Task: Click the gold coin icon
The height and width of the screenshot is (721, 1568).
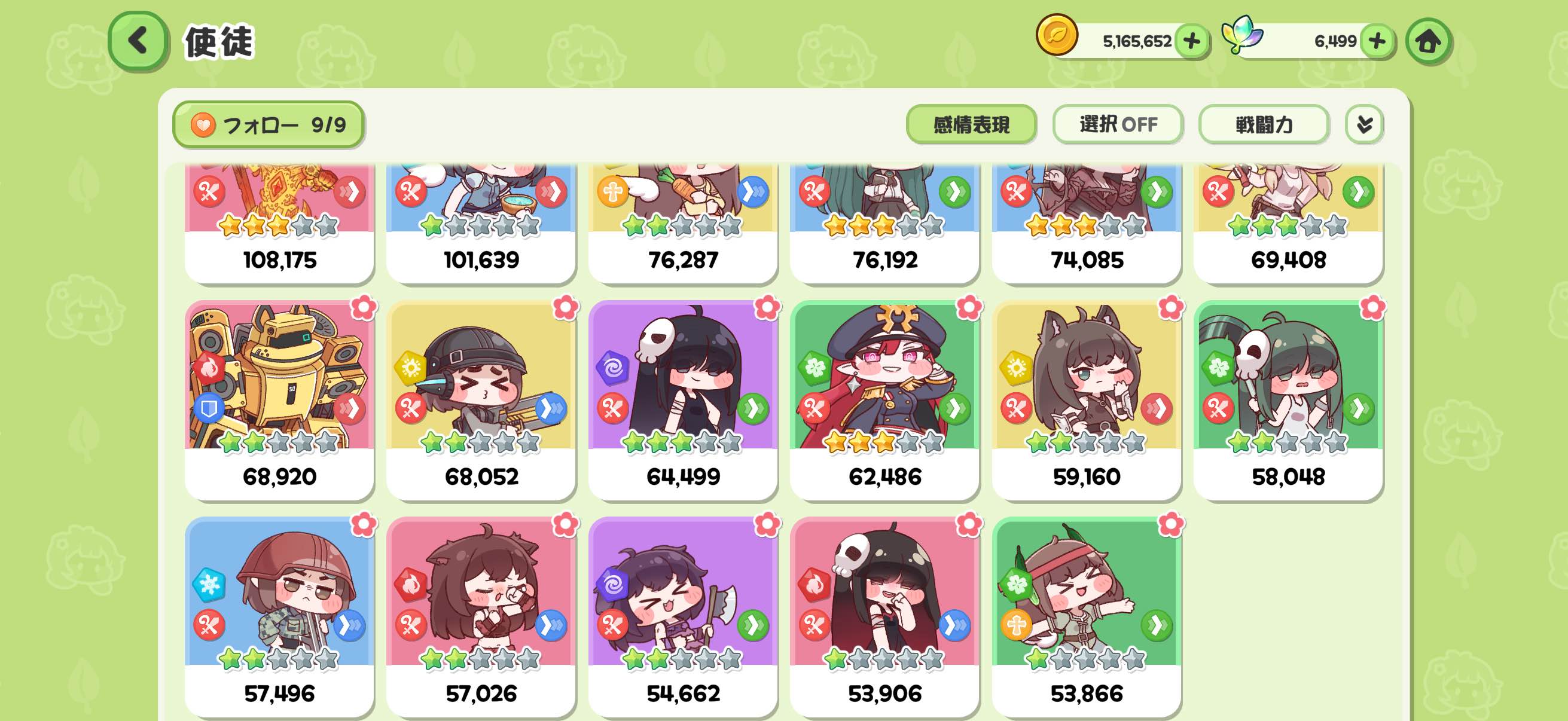Action: click(x=1057, y=35)
